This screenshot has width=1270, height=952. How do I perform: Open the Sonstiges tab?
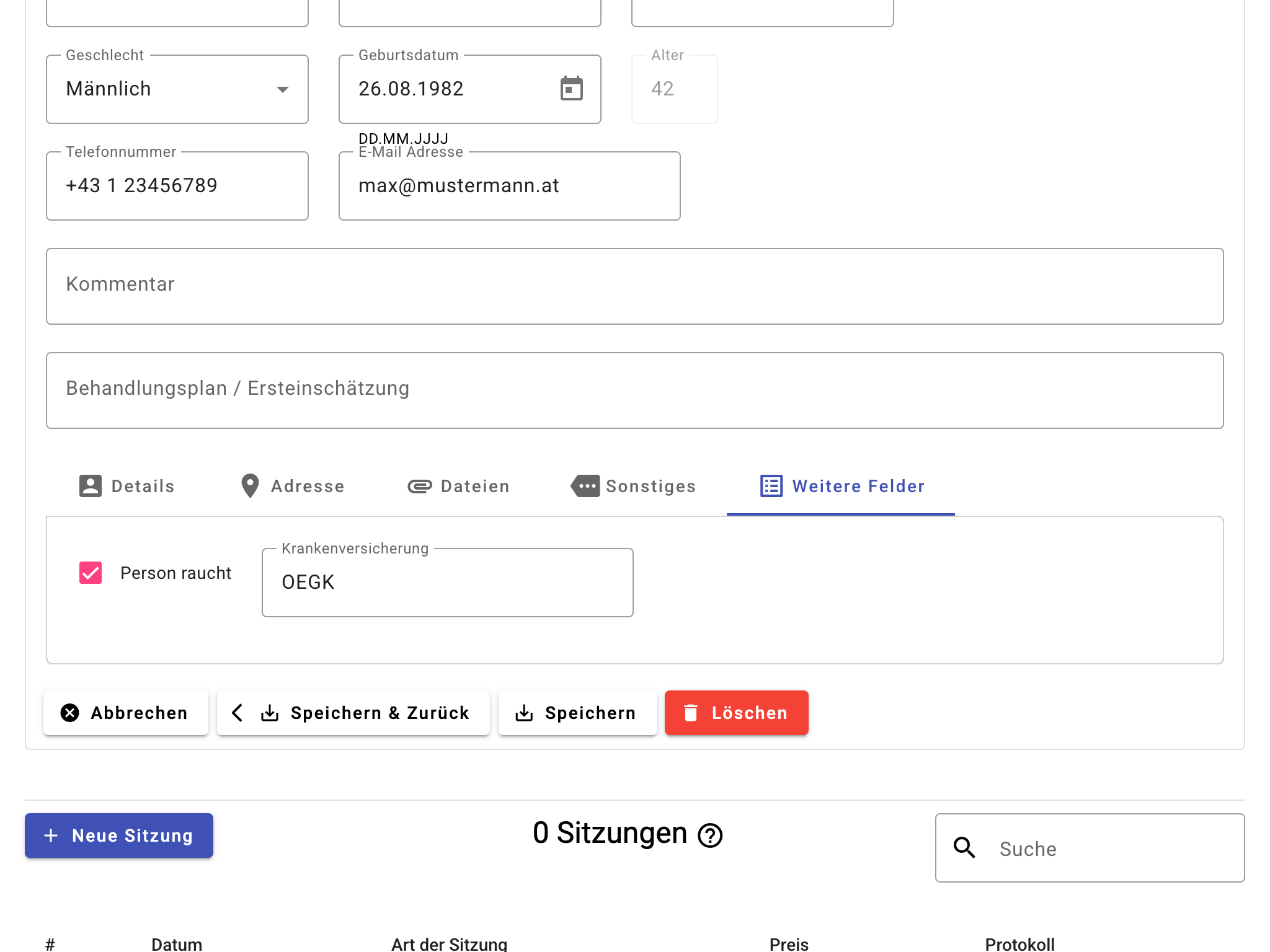click(x=633, y=486)
